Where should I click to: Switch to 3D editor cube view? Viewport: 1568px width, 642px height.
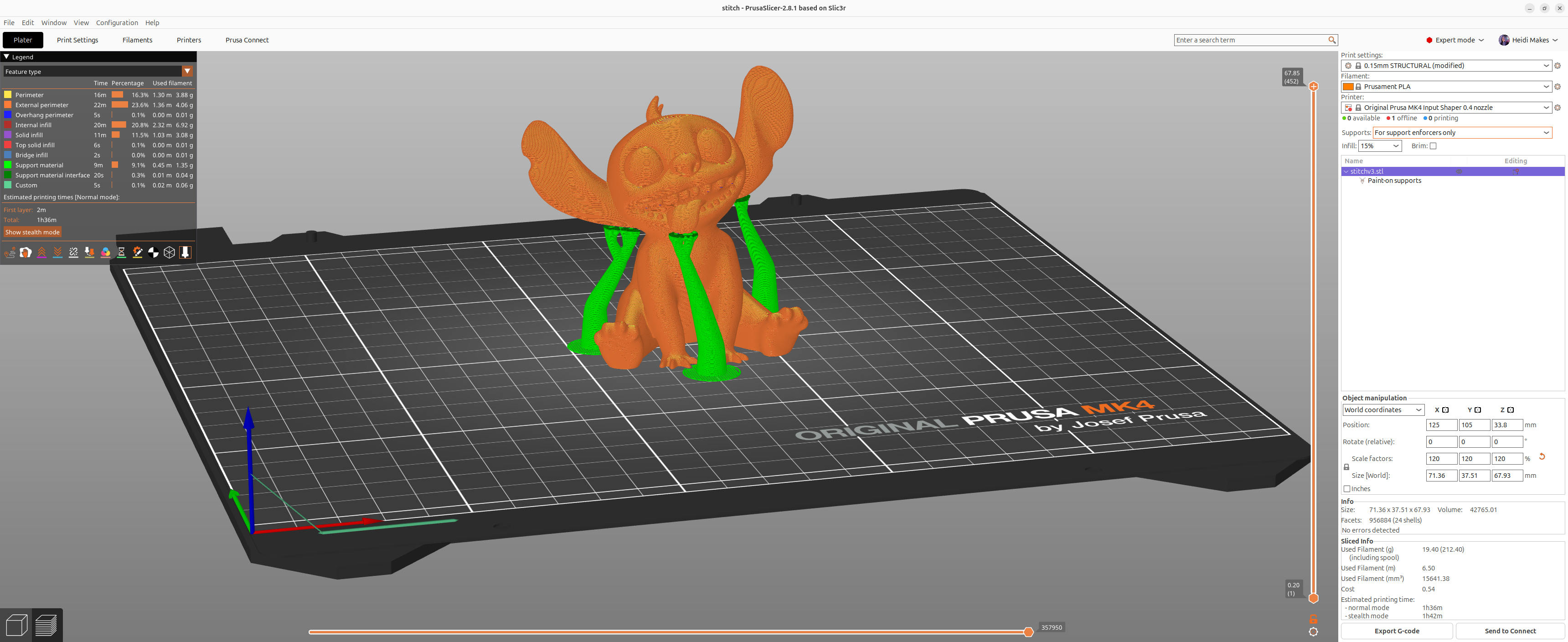click(x=16, y=625)
